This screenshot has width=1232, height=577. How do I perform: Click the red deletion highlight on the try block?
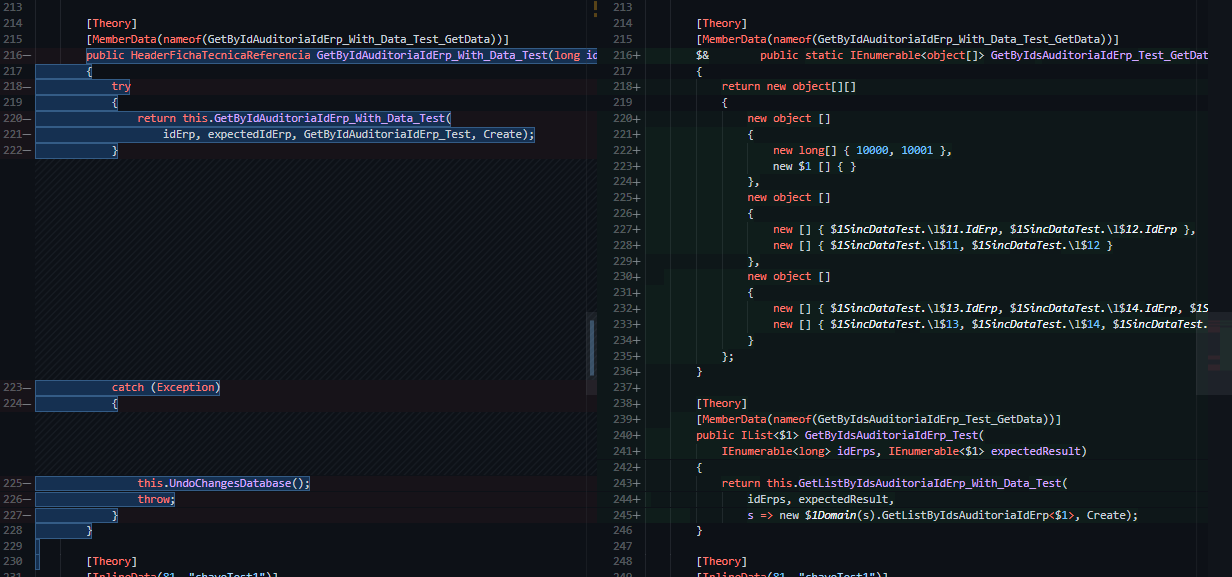[120, 86]
